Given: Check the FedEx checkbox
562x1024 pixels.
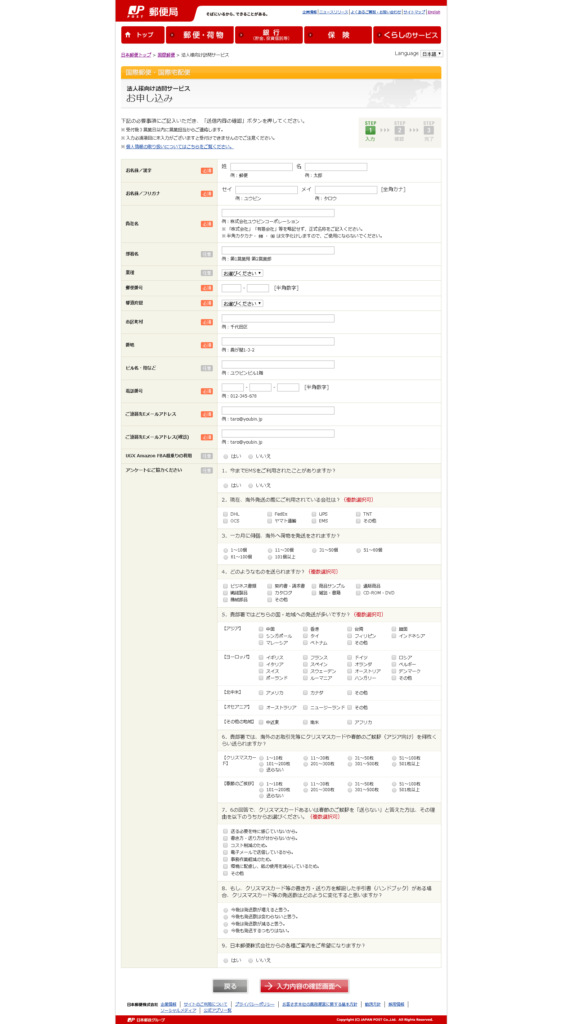Looking at the screenshot, I should [270, 514].
